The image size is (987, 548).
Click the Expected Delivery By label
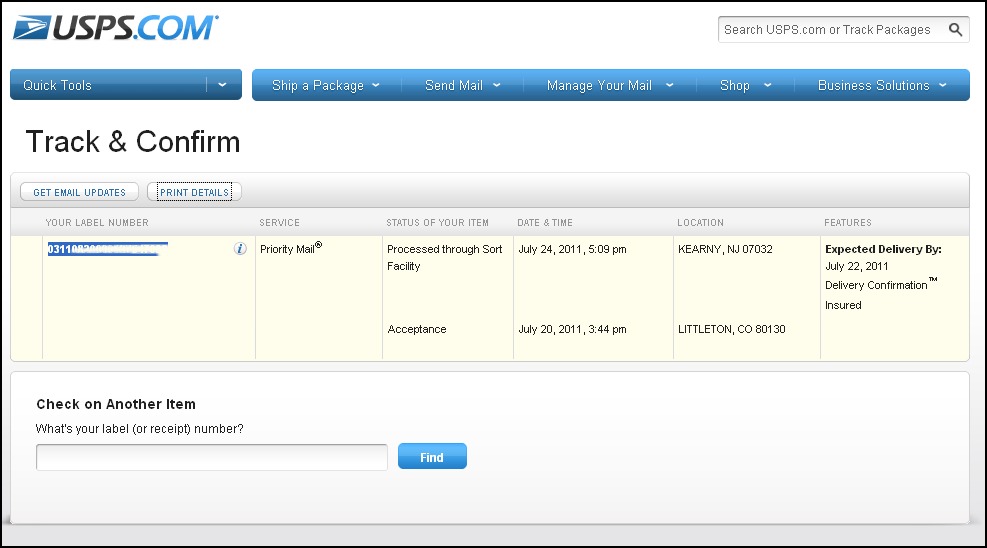coord(883,249)
